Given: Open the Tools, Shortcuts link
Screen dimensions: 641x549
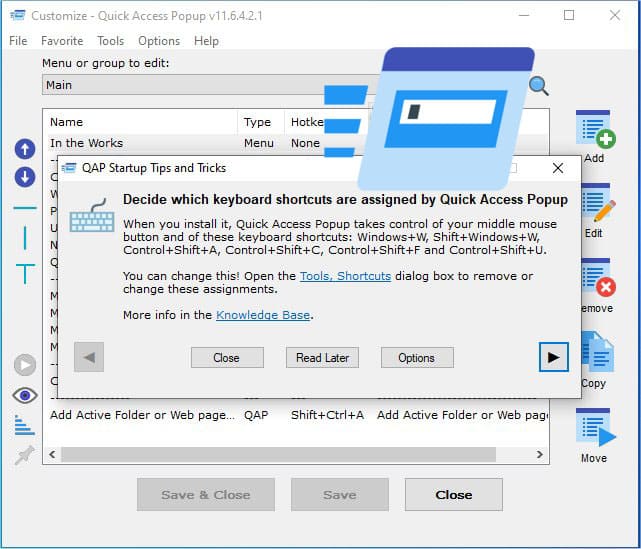Looking at the screenshot, I should [x=345, y=276].
